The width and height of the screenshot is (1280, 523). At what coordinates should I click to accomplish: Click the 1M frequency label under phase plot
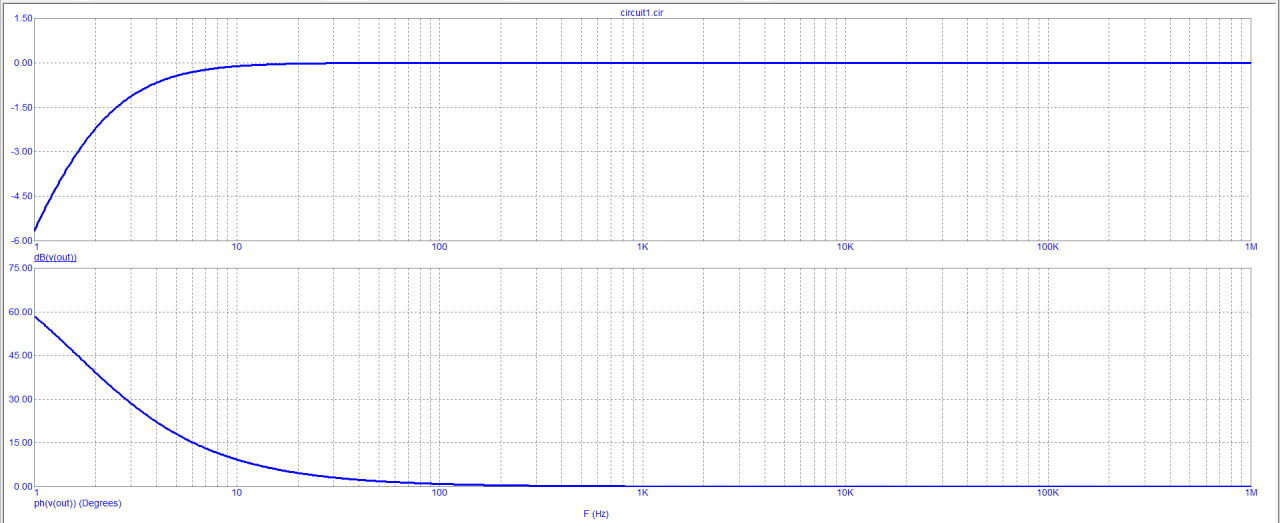[1250, 493]
